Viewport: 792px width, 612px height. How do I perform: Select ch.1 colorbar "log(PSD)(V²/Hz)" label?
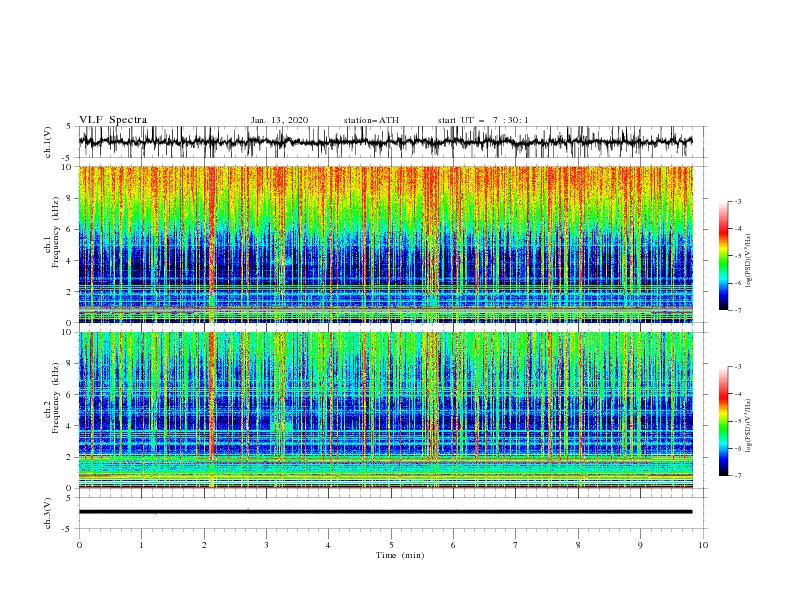tap(748, 261)
